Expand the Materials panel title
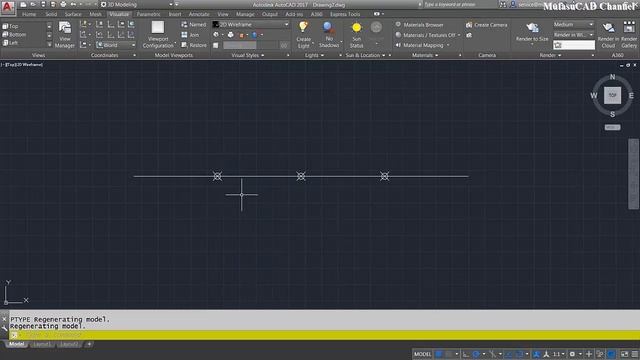 [425, 55]
